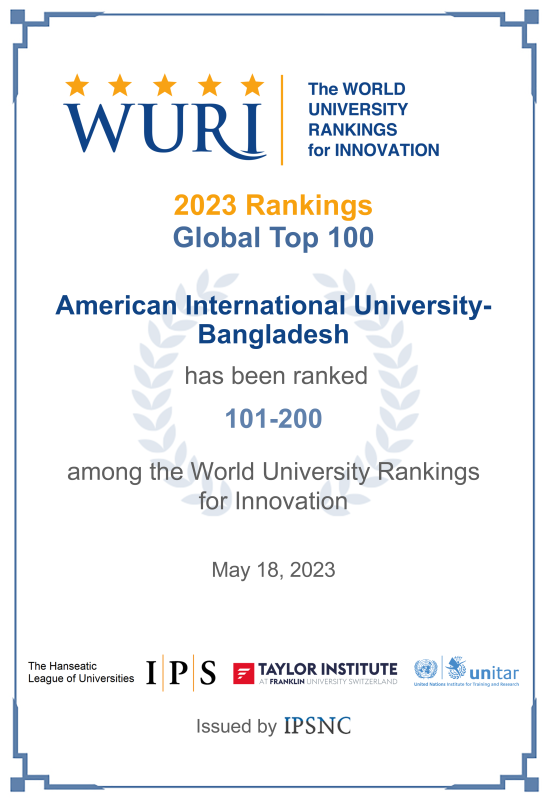This screenshot has height=800, width=547.
Task: Click The Hanseatic League of Universities text
Action: [81, 672]
